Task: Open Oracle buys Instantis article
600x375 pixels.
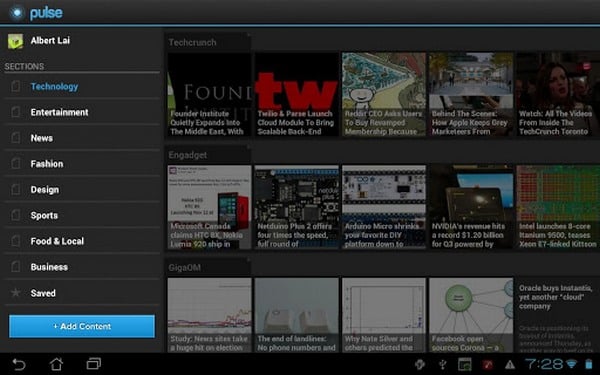Action: [558, 315]
